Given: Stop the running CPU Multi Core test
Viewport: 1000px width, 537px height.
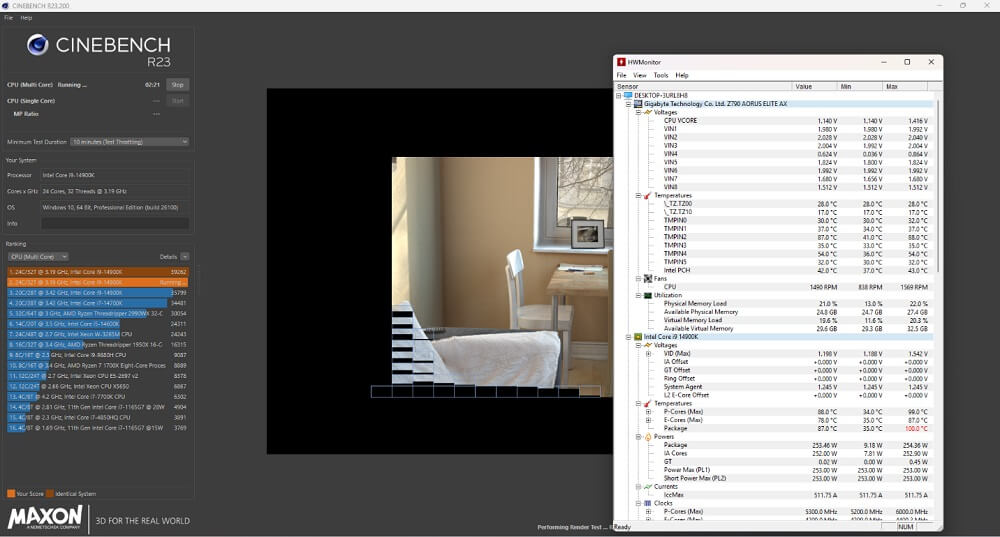Looking at the screenshot, I should pyautogui.click(x=177, y=85).
